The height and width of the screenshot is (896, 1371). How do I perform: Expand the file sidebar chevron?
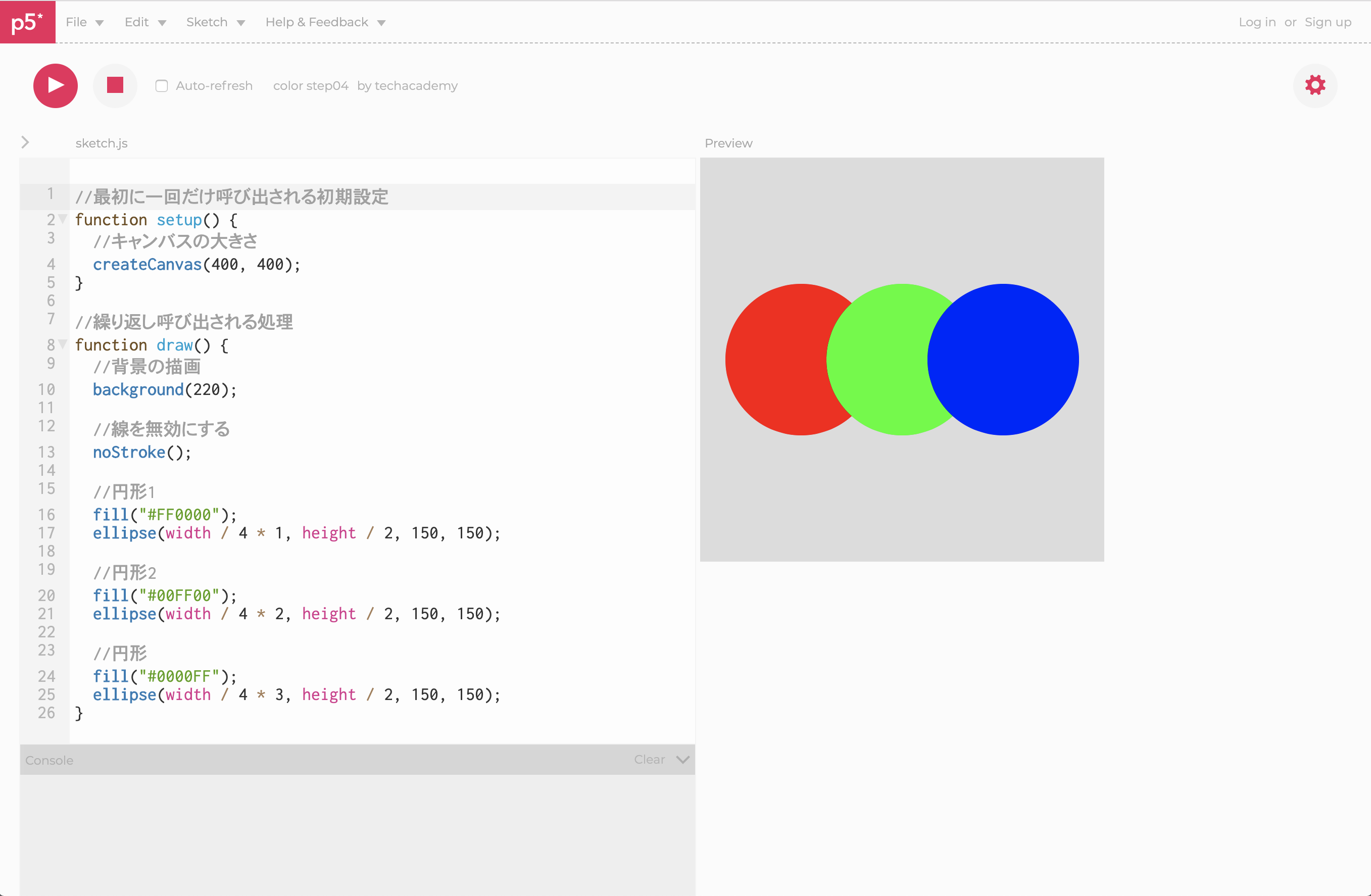click(x=25, y=142)
